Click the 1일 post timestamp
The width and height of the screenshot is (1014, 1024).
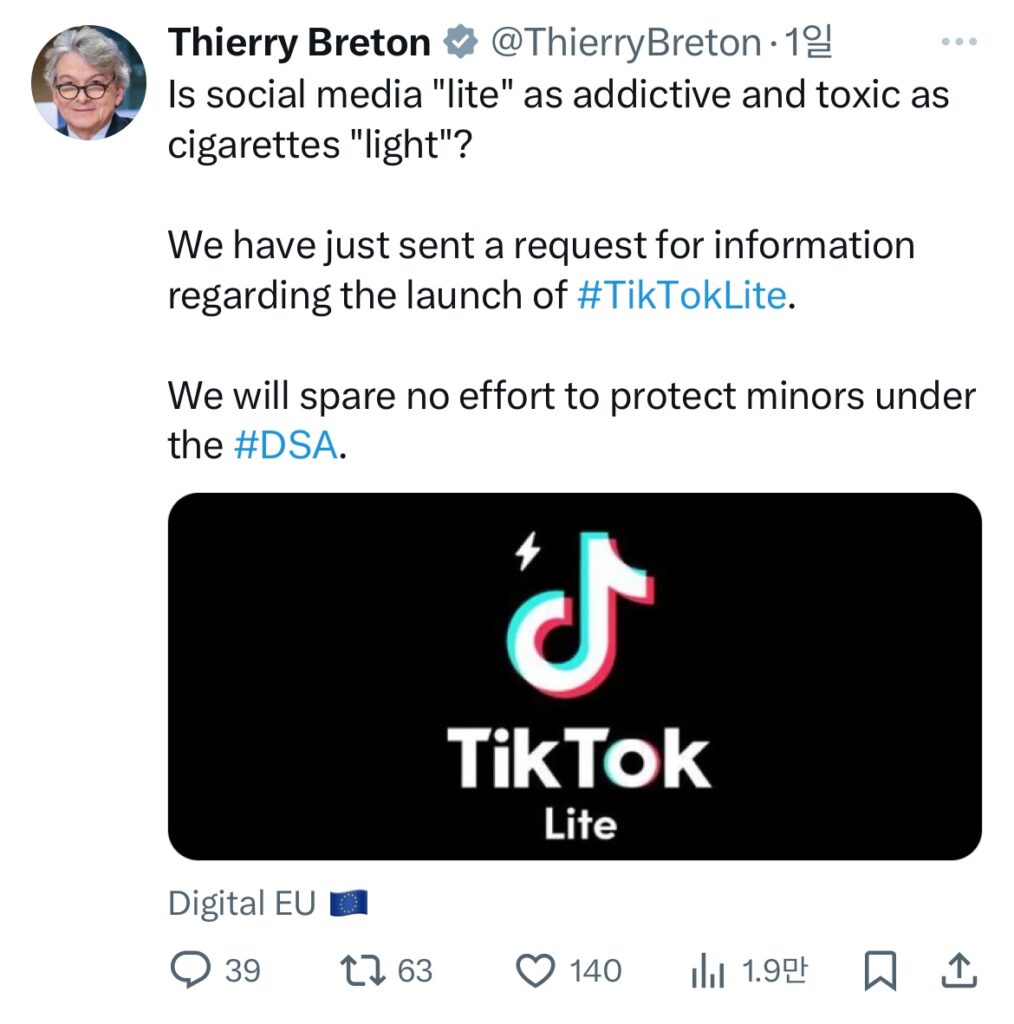click(x=810, y=42)
